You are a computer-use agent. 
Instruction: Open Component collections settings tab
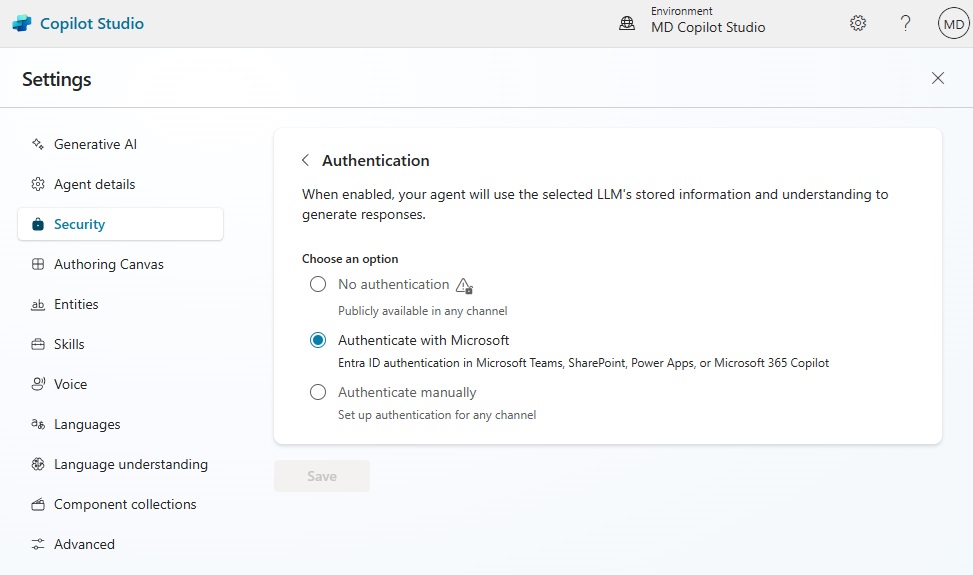click(x=120, y=504)
